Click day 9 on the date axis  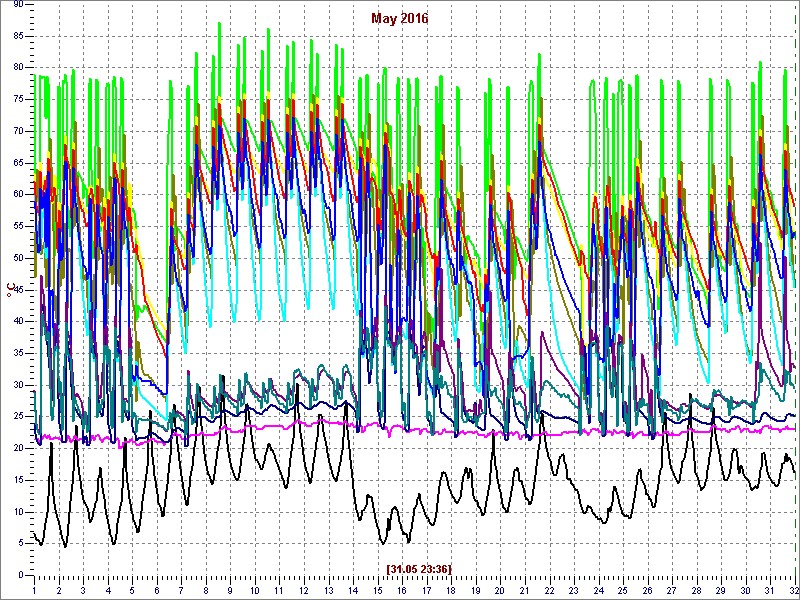pyautogui.click(x=230, y=591)
